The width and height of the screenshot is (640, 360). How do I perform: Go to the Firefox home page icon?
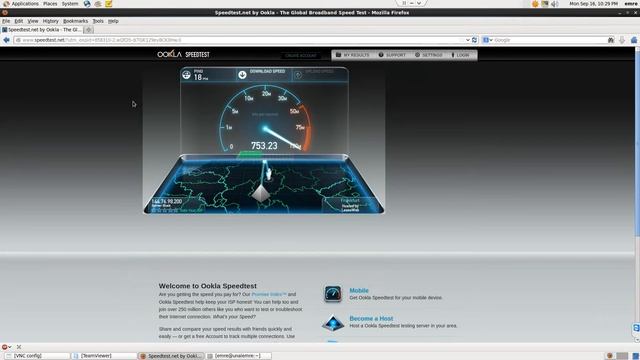pyautogui.click(x=634, y=40)
